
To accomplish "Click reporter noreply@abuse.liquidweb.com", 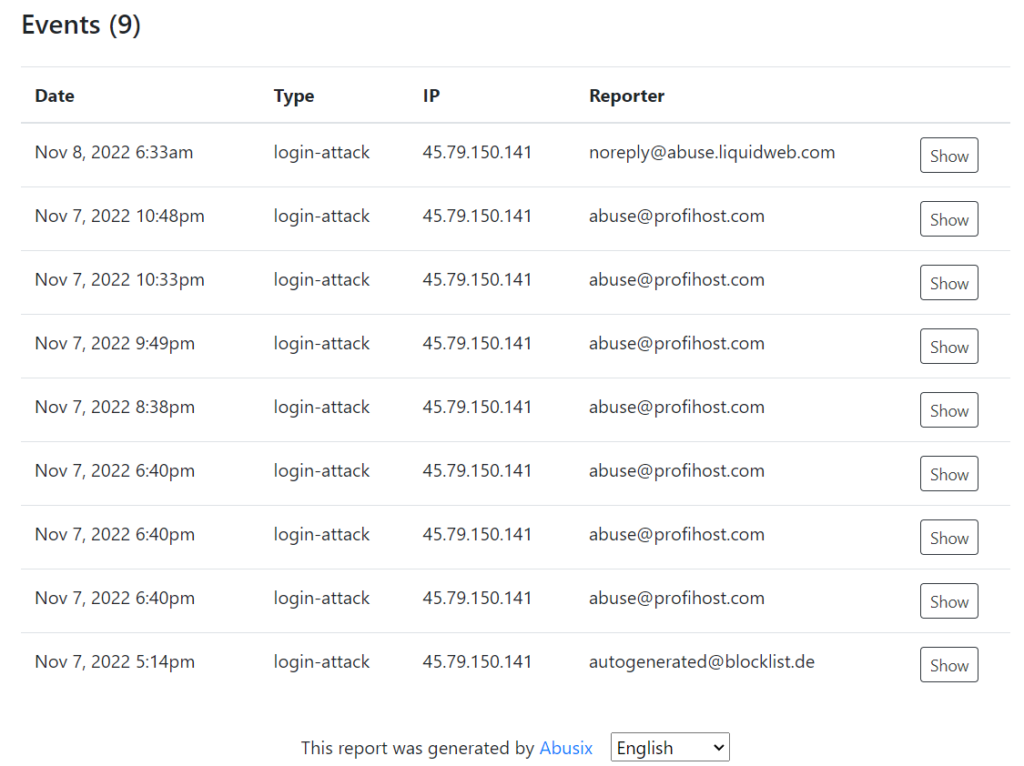I will click(x=712, y=152).
